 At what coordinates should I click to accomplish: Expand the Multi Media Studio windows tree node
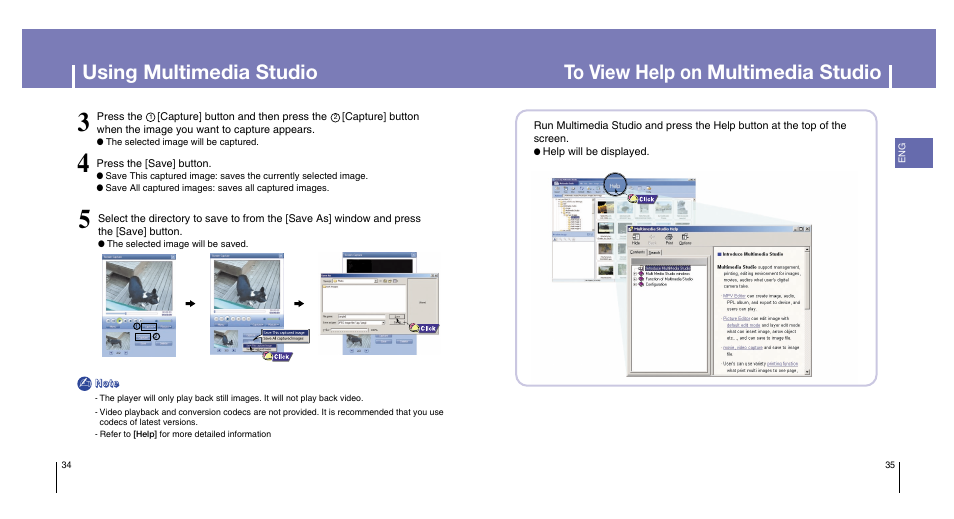635,274
